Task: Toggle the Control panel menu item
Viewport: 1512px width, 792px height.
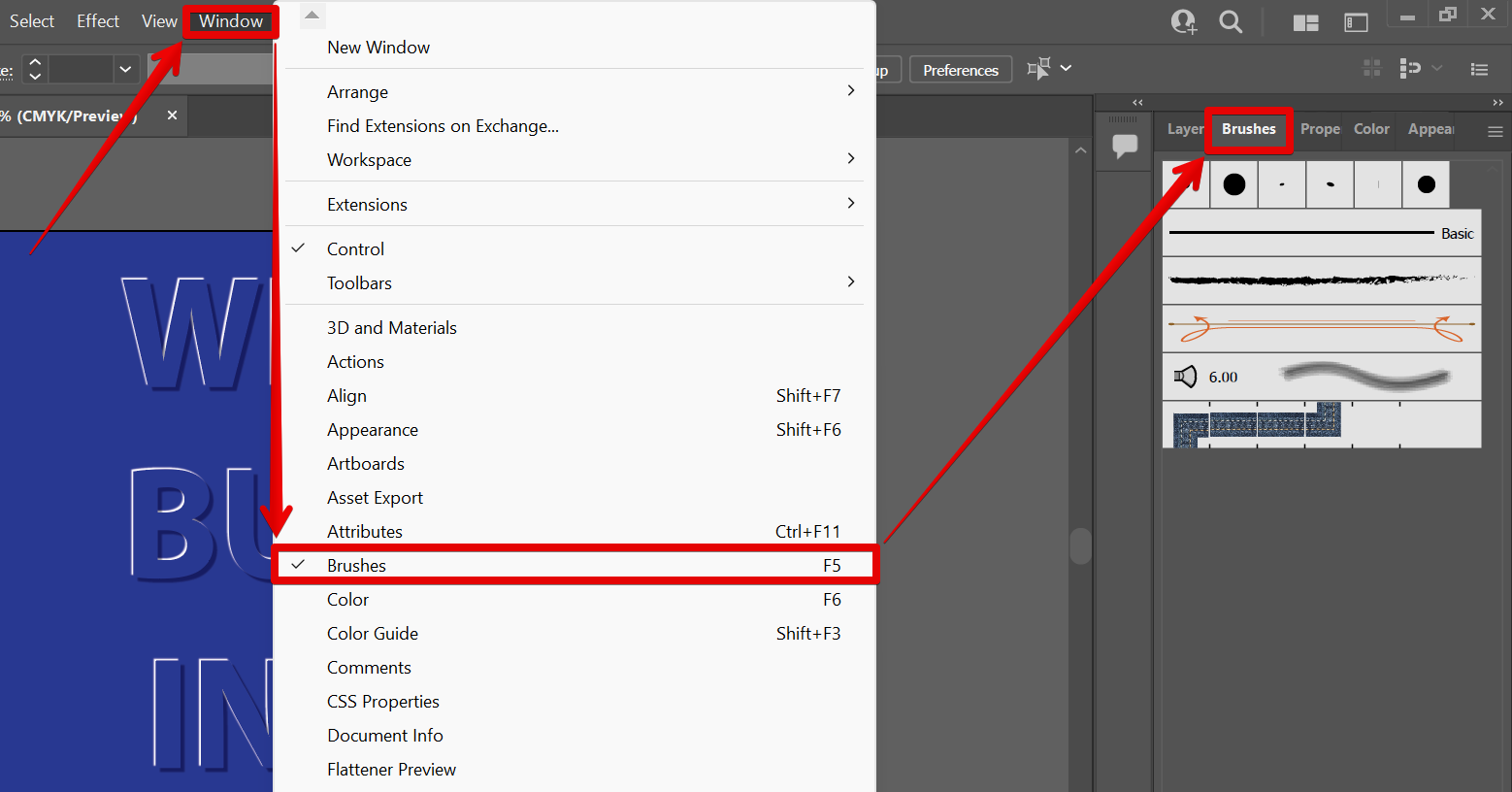Action: click(x=355, y=249)
